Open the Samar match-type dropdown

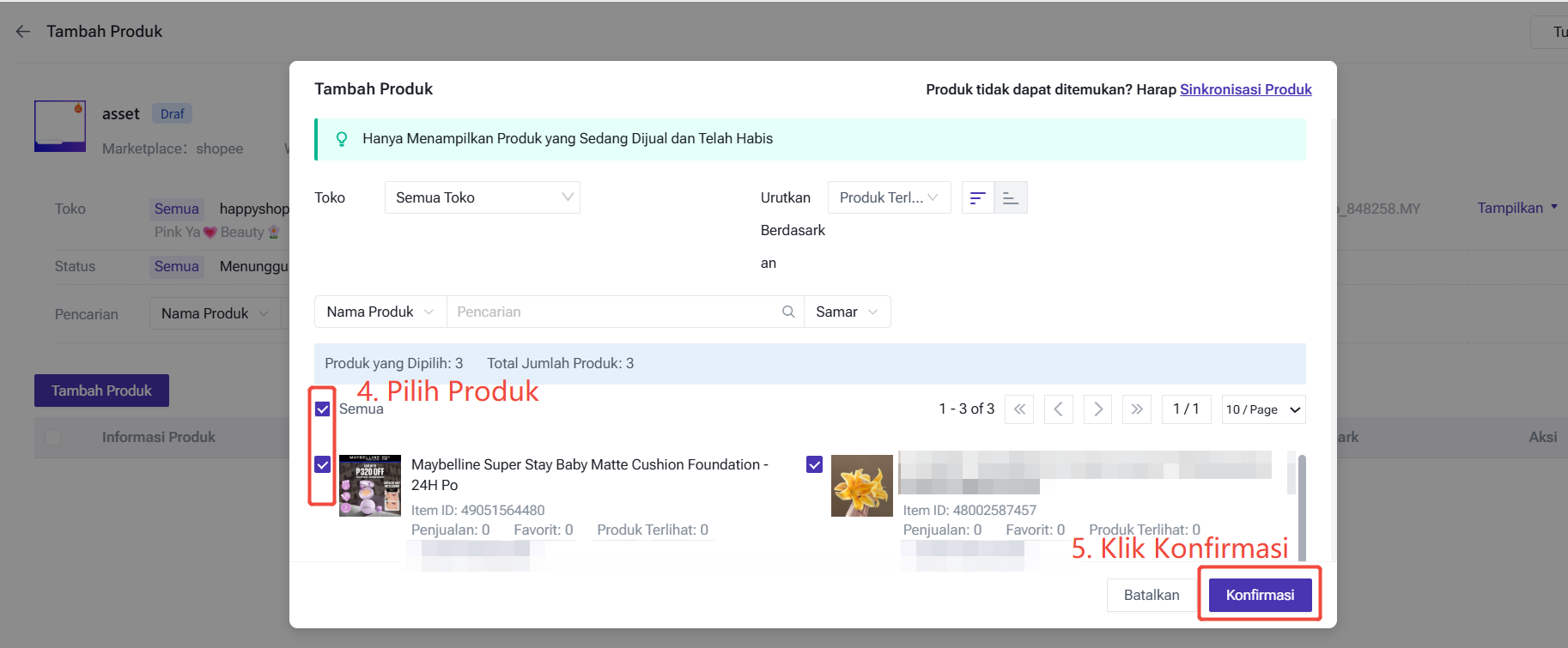[x=847, y=312]
